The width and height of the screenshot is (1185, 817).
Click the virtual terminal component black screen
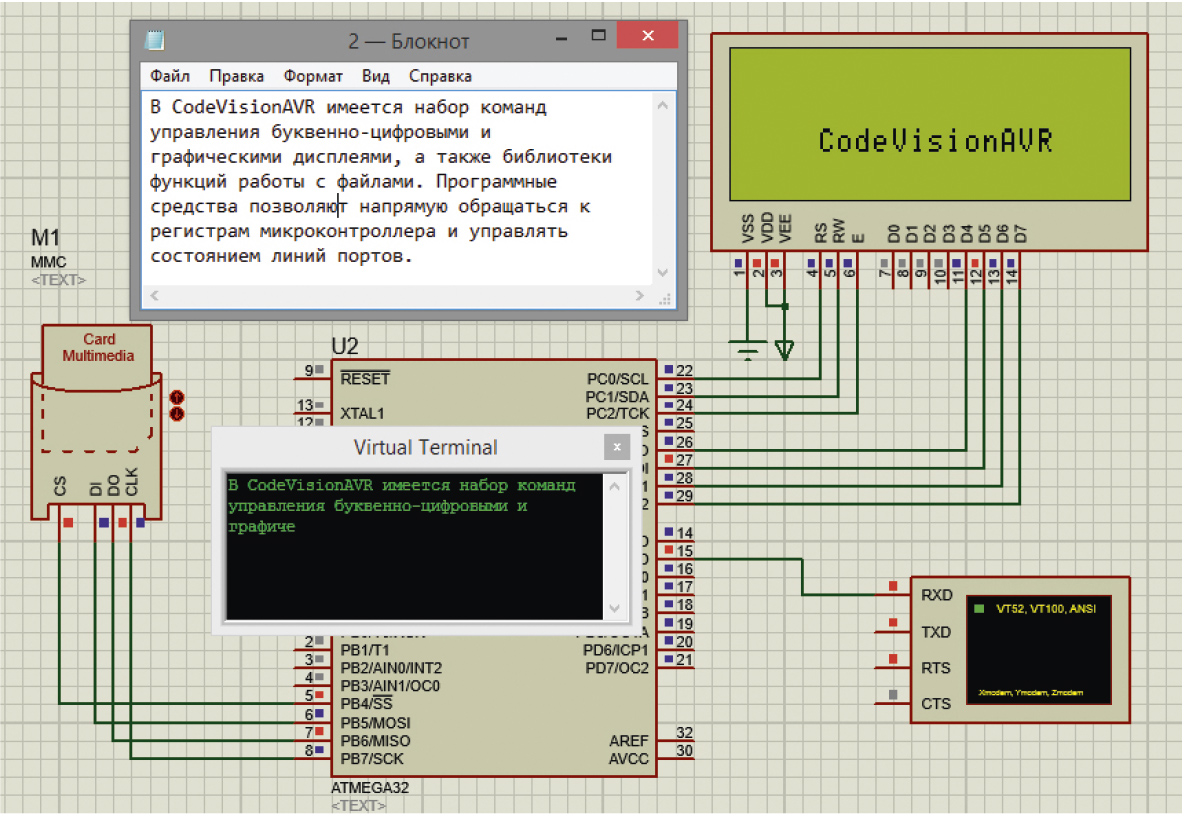[1038, 650]
